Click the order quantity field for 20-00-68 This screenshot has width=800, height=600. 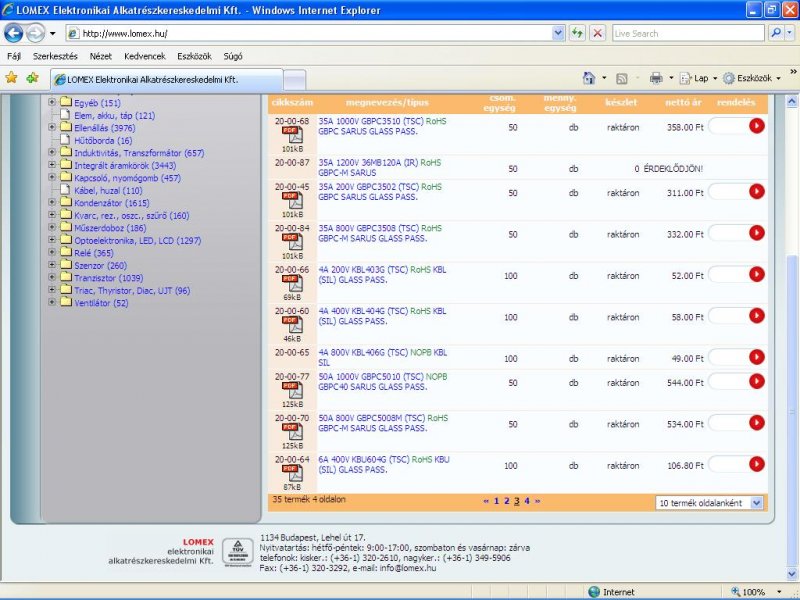tap(729, 126)
